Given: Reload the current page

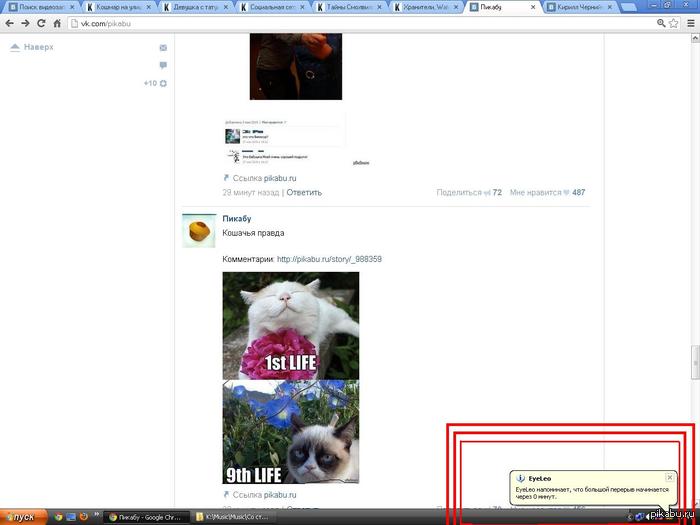Looking at the screenshot, I should [41, 22].
